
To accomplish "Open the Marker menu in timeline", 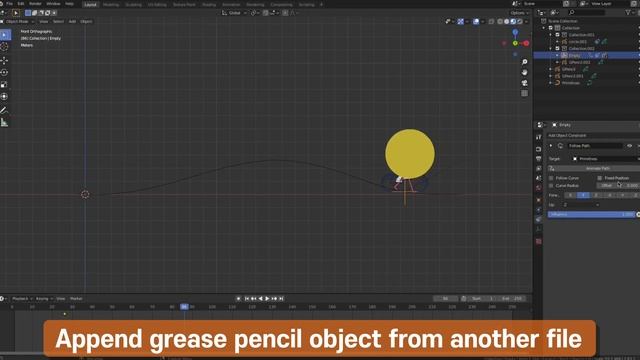I will [76, 299].
